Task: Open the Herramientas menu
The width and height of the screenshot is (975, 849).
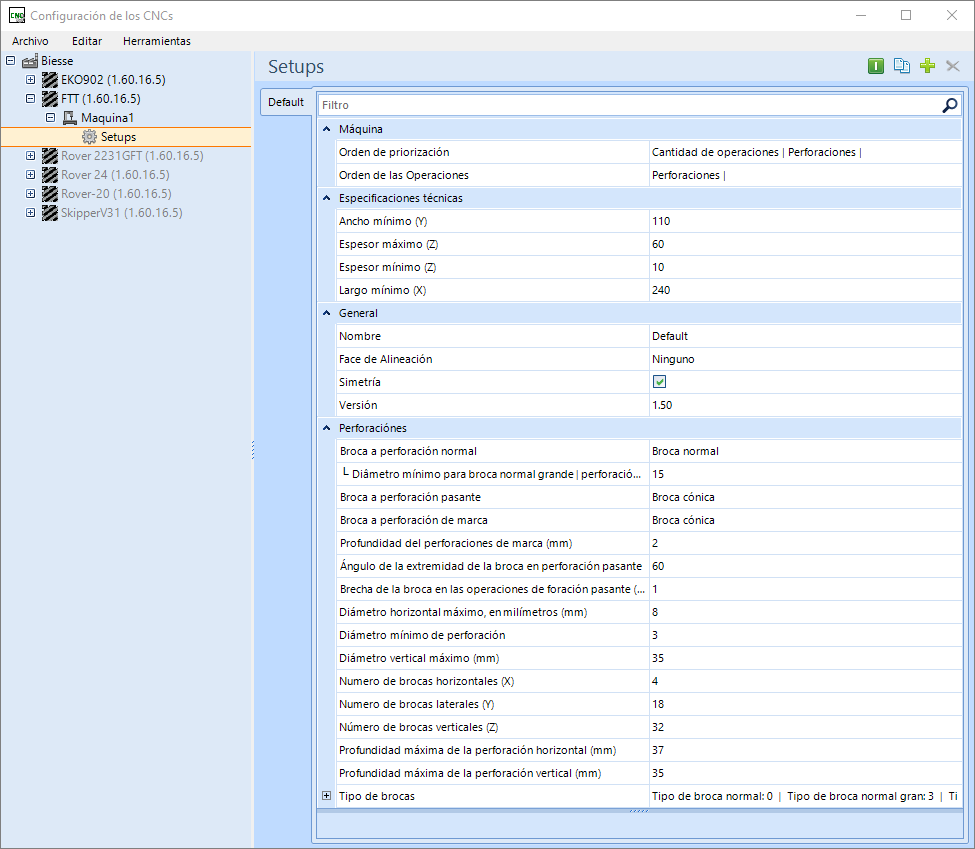Action: click(x=157, y=41)
